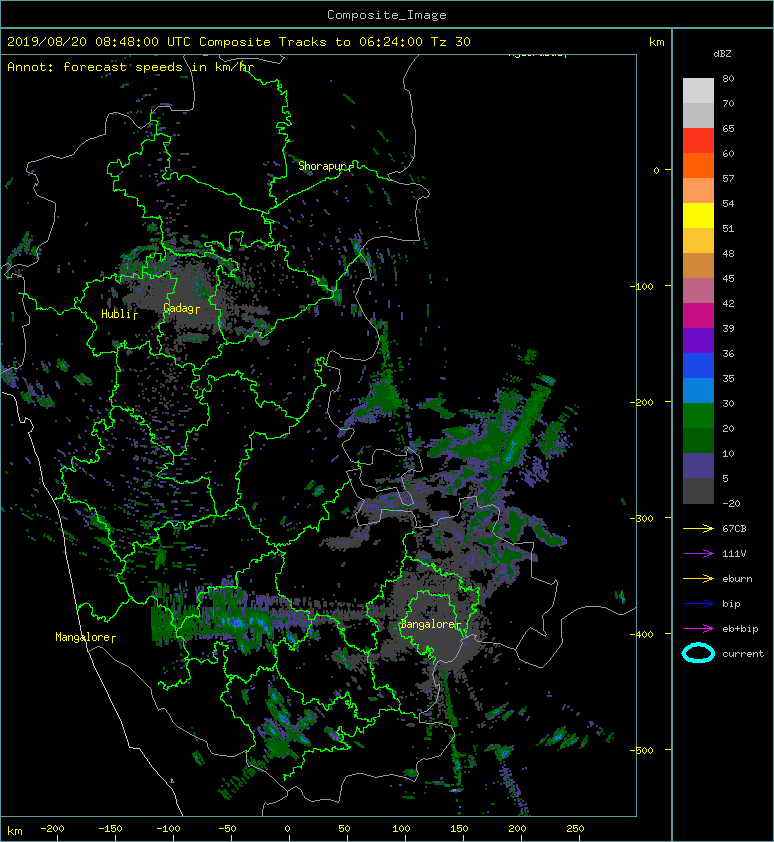Click the km unit label at top right
The image size is (774, 842).
[x=656, y=42]
